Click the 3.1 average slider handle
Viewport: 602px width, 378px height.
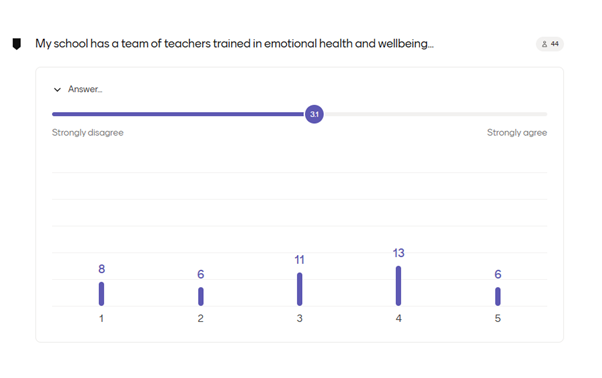314,114
